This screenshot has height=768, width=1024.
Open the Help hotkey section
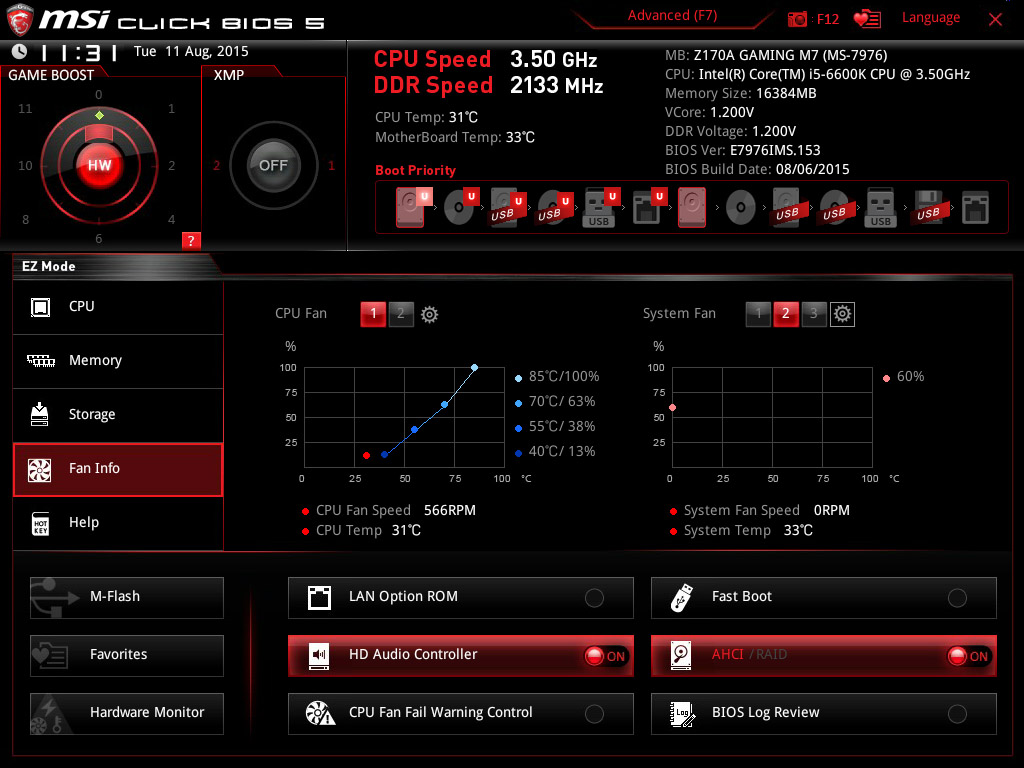click(118, 523)
